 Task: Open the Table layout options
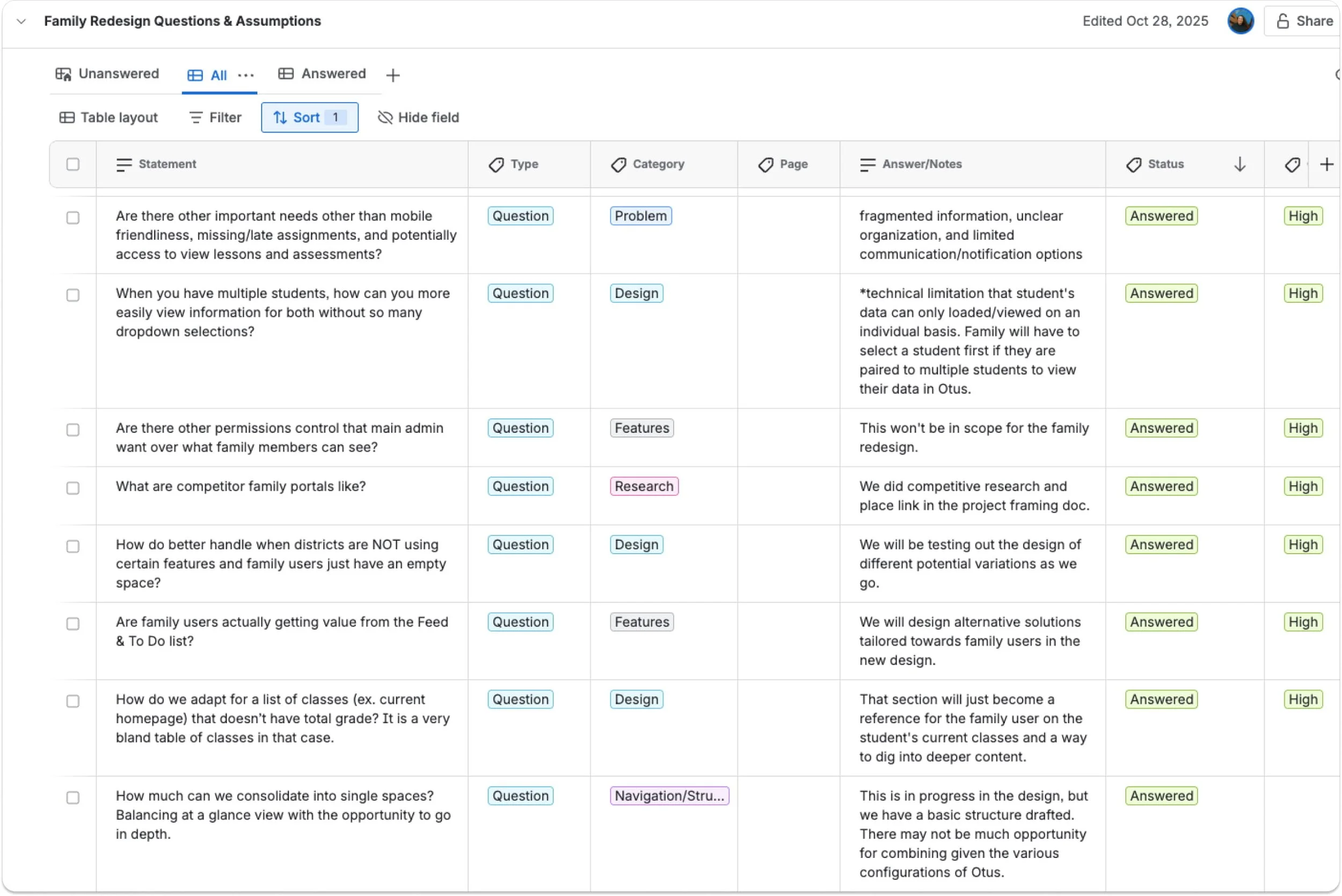pos(108,117)
